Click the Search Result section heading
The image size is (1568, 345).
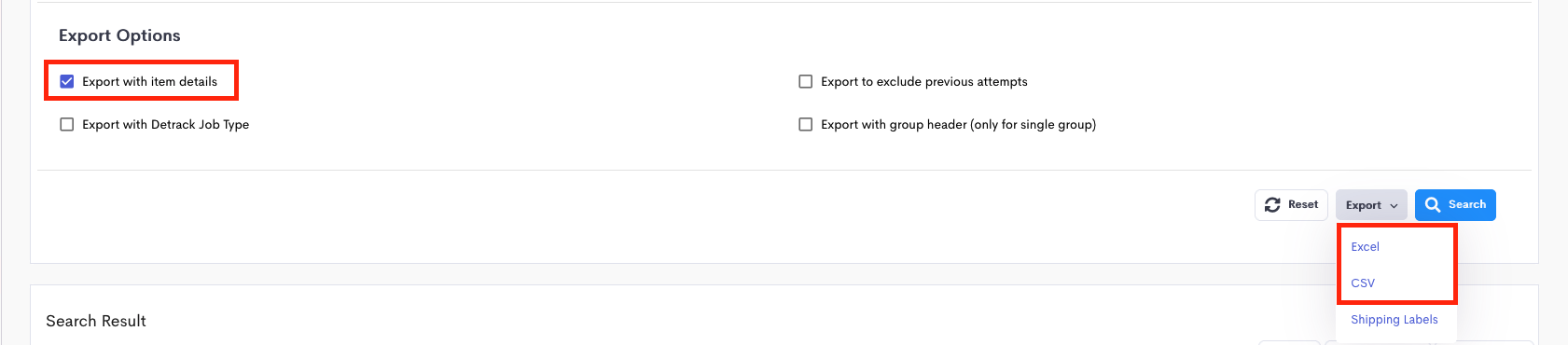[x=96, y=321]
